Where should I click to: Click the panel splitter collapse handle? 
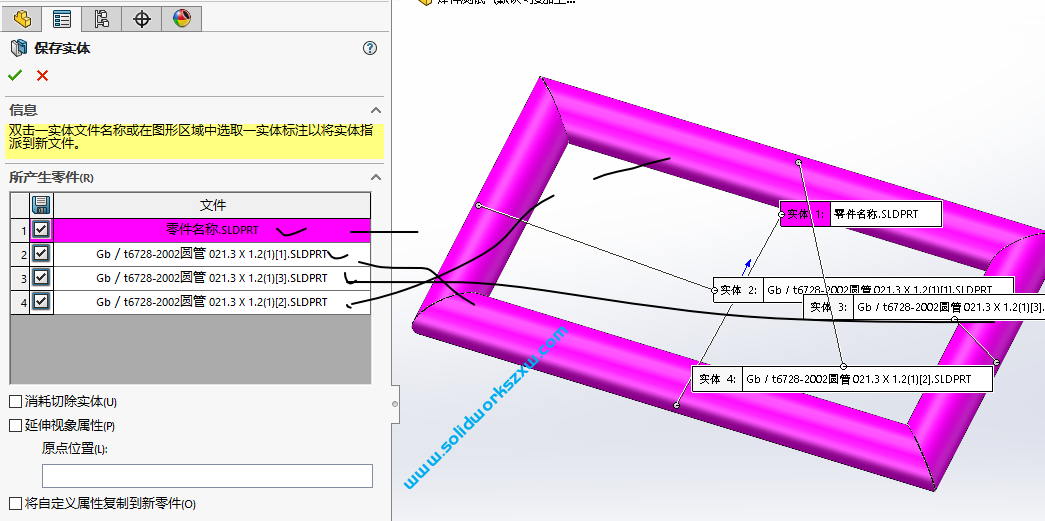[x=395, y=404]
